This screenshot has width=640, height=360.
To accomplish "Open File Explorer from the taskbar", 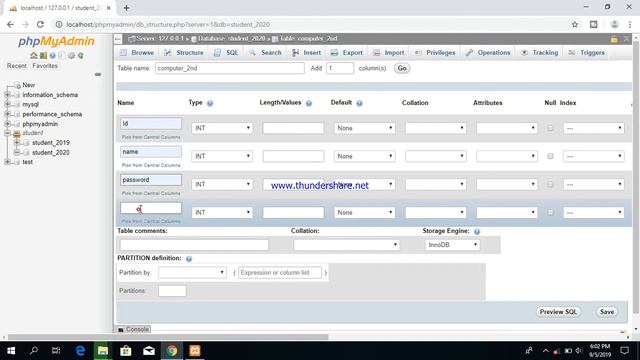I will [x=103, y=351].
